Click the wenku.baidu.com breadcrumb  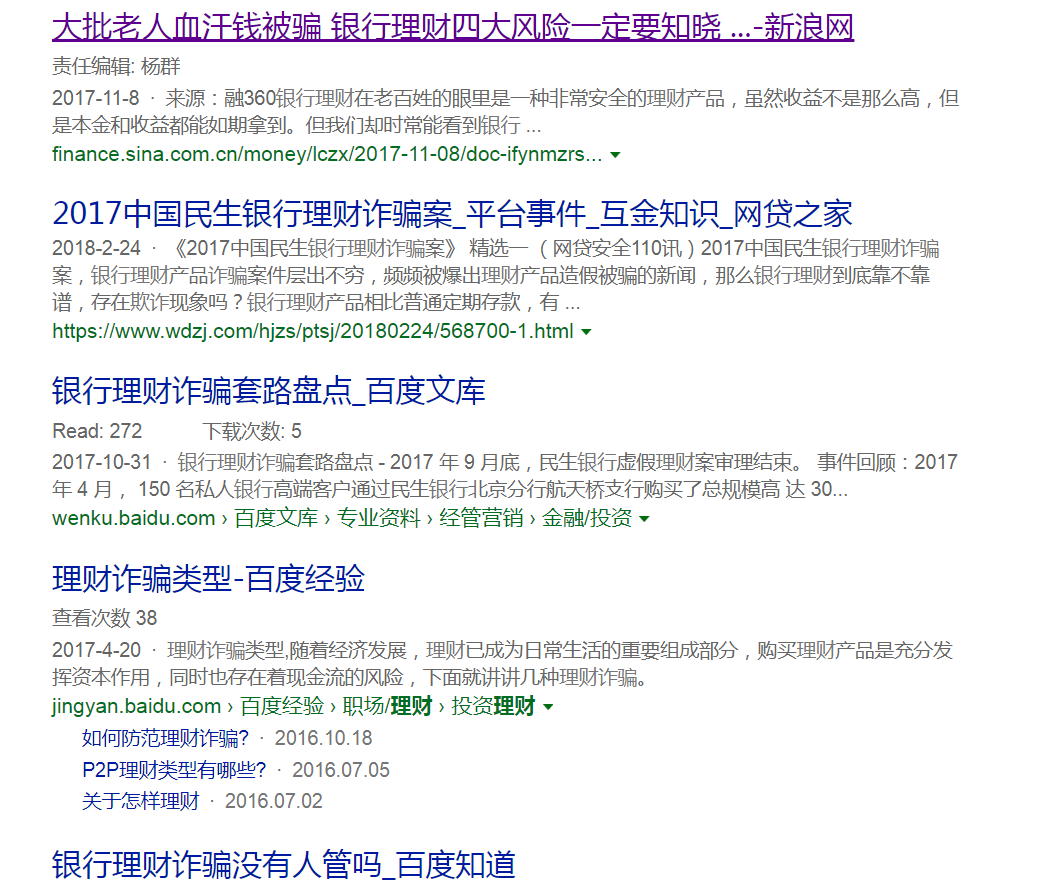(x=134, y=518)
